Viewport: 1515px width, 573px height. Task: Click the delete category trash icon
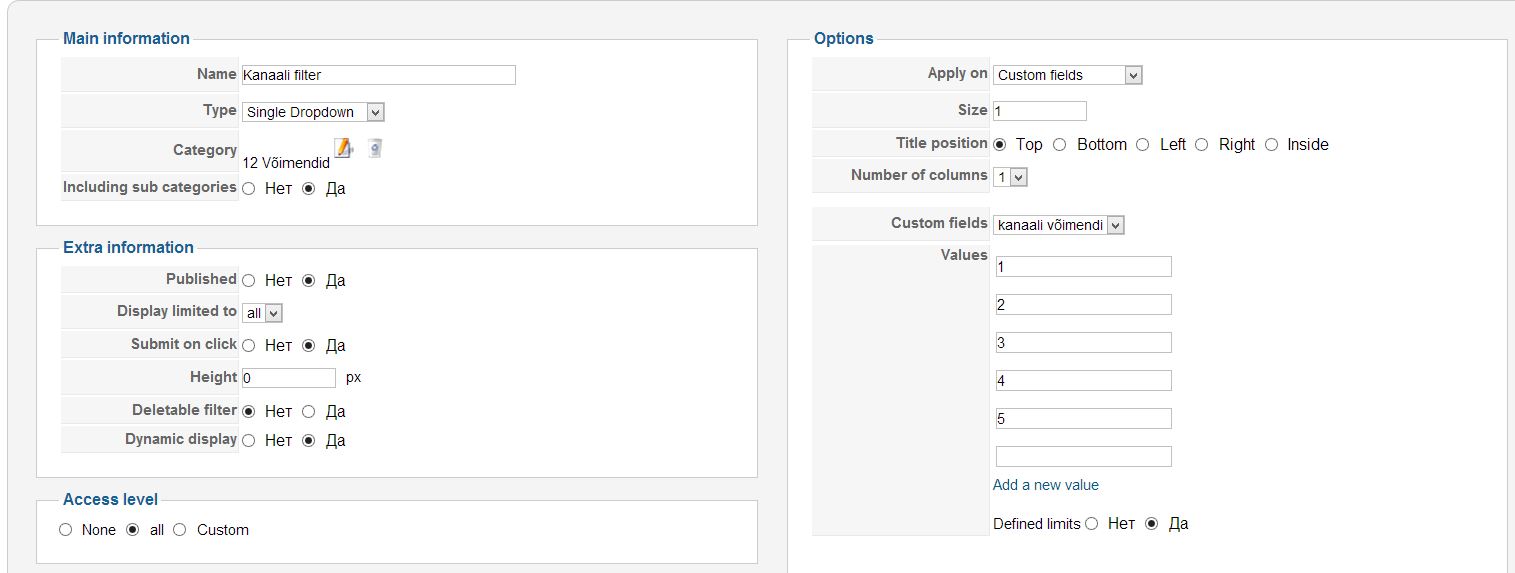coord(374,148)
